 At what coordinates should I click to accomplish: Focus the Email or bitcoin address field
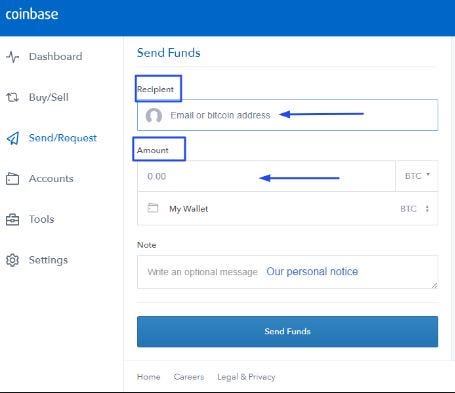[x=287, y=115]
